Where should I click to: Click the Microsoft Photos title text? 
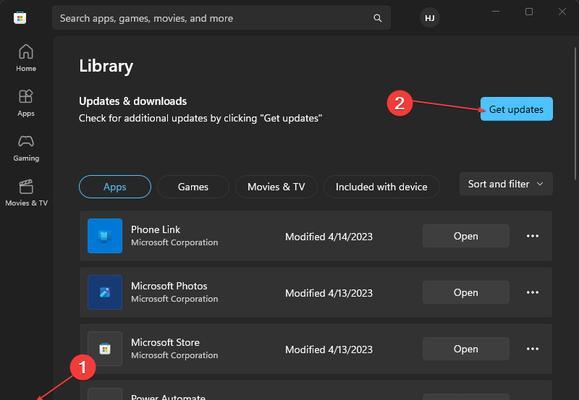[169, 286]
